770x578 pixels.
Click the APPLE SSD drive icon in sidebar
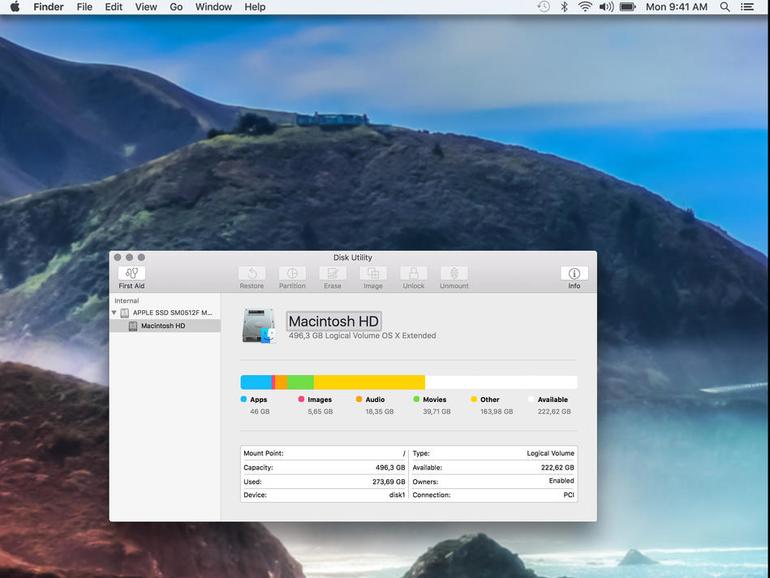click(125, 313)
